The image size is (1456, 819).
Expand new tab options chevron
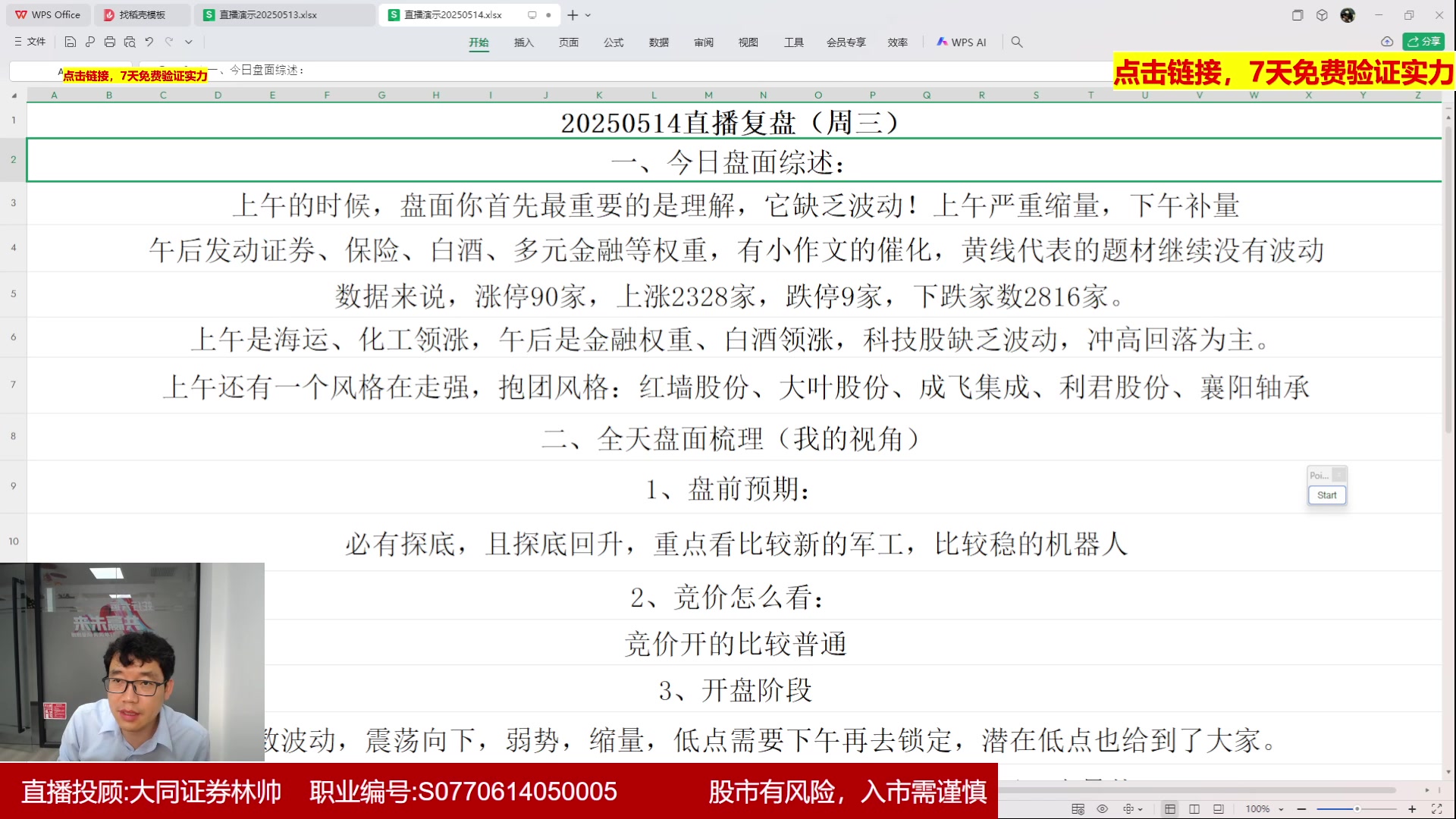coord(588,15)
